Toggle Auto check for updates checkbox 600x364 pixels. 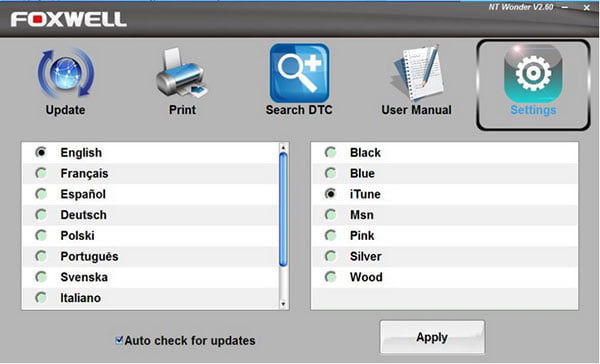pyautogui.click(x=119, y=340)
